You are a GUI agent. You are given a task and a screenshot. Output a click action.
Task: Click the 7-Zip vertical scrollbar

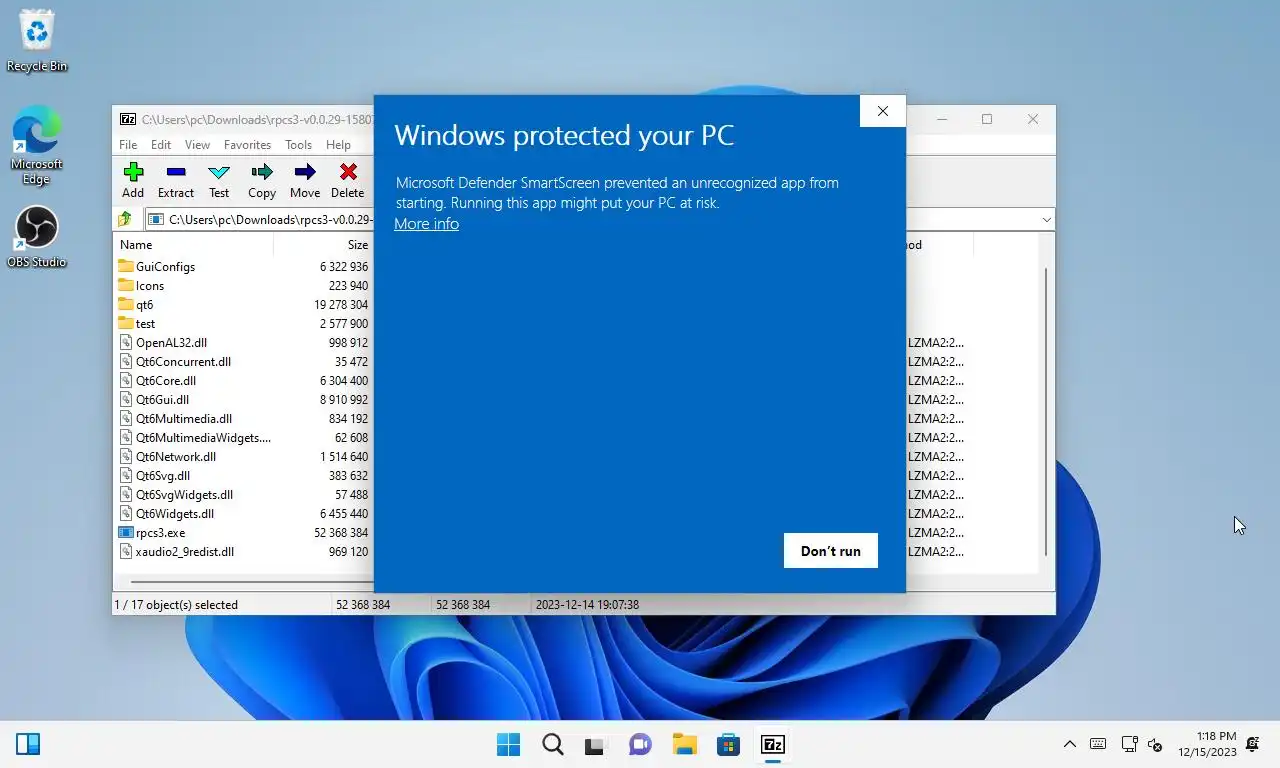click(1046, 411)
